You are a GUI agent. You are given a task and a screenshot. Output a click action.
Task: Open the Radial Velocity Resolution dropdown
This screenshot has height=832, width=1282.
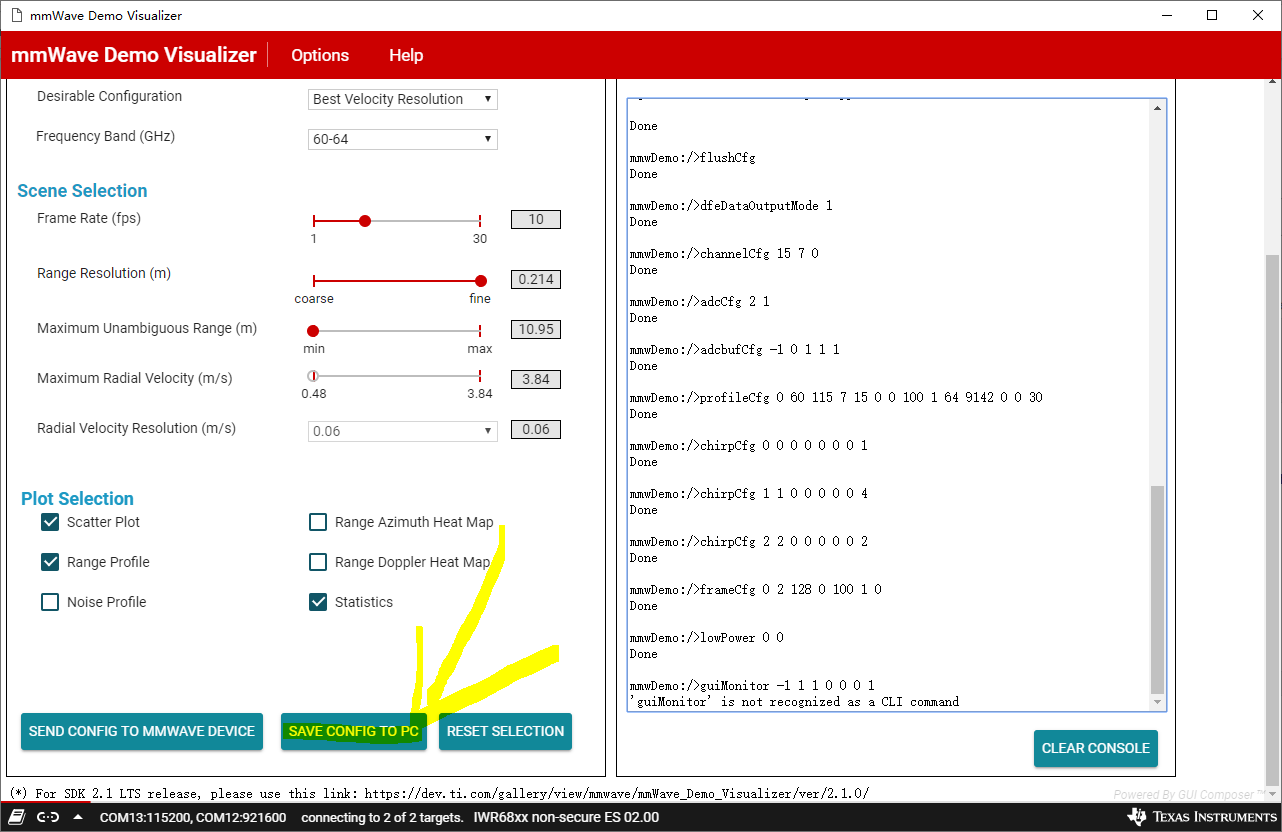click(403, 431)
